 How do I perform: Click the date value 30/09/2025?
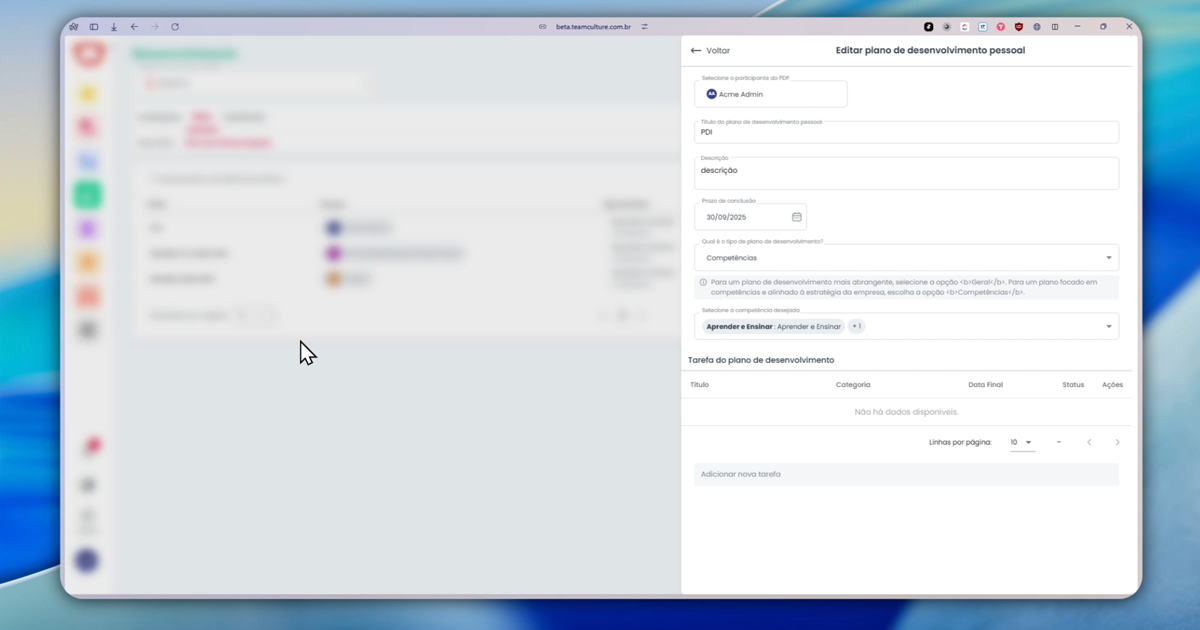(726, 217)
